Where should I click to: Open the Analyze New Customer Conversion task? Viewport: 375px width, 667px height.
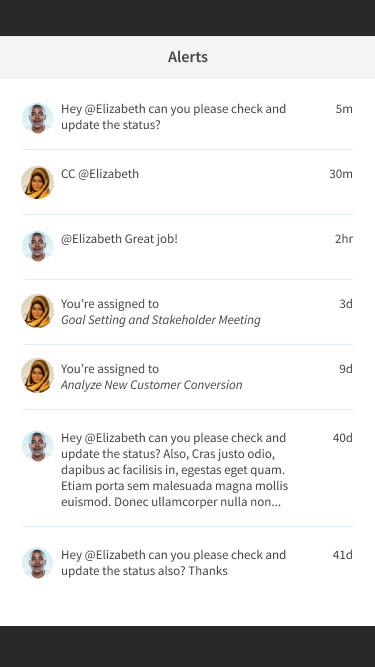[x=151, y=385]
